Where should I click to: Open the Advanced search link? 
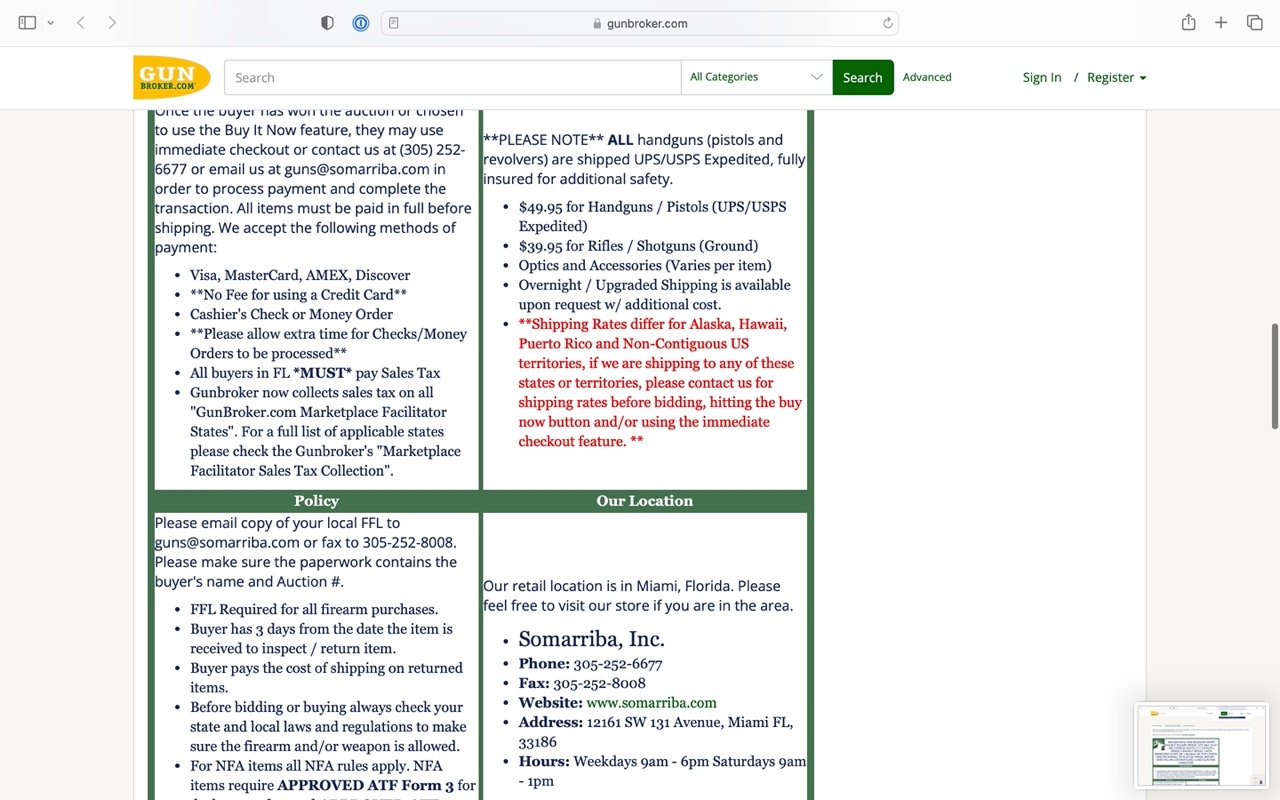(927, 77)
